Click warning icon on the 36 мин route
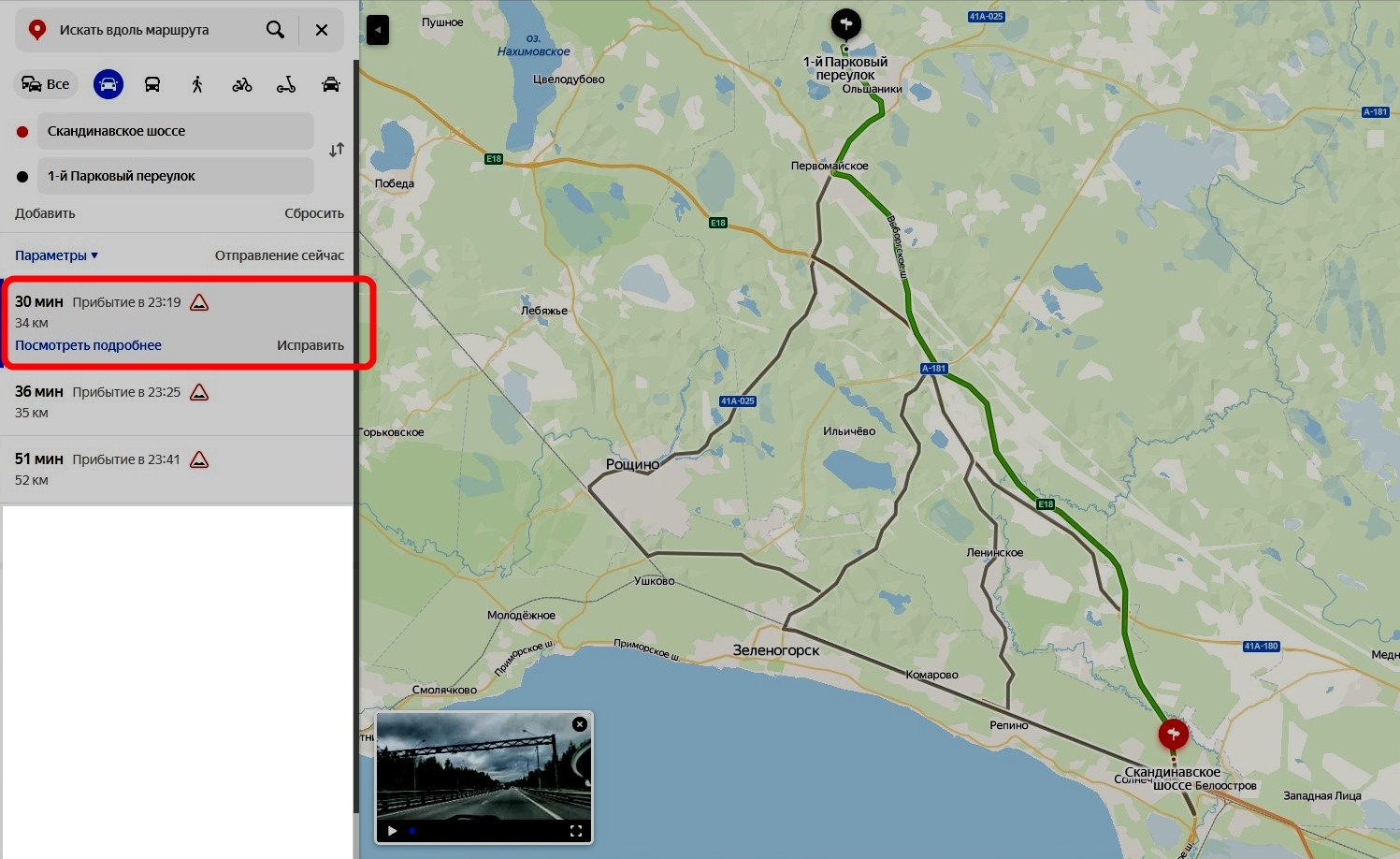 coord(199,392)
